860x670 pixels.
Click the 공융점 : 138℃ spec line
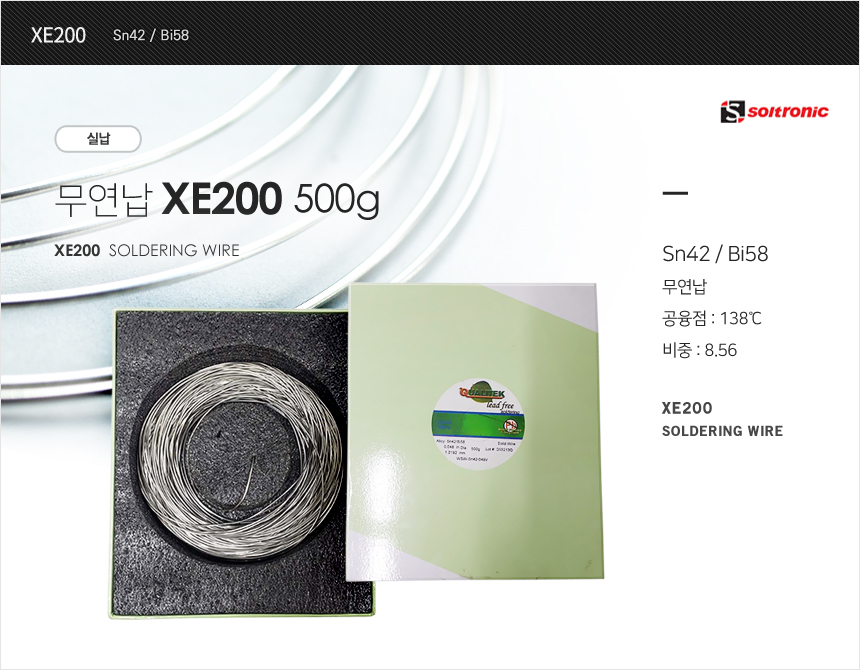click(x=712, y=318)
